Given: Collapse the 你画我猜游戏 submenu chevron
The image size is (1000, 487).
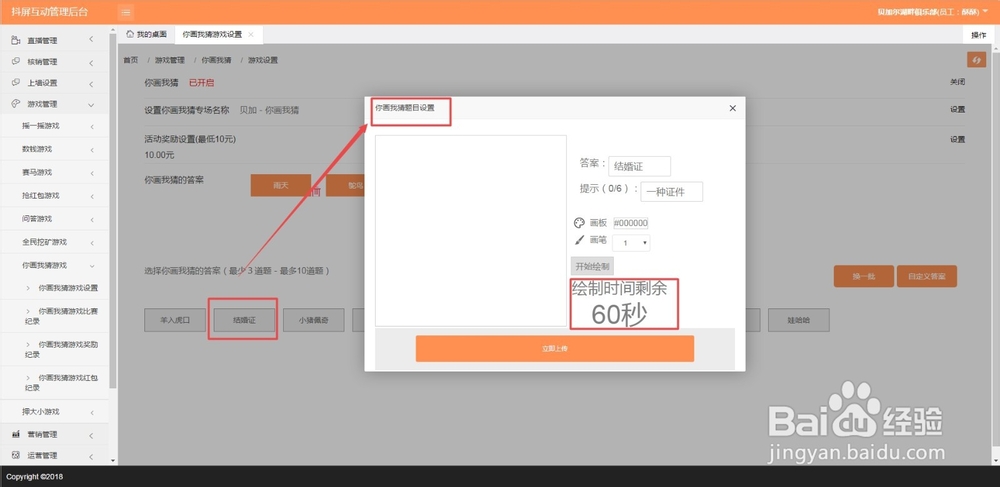Looking at the screenshot, I should tap(92, 266).
